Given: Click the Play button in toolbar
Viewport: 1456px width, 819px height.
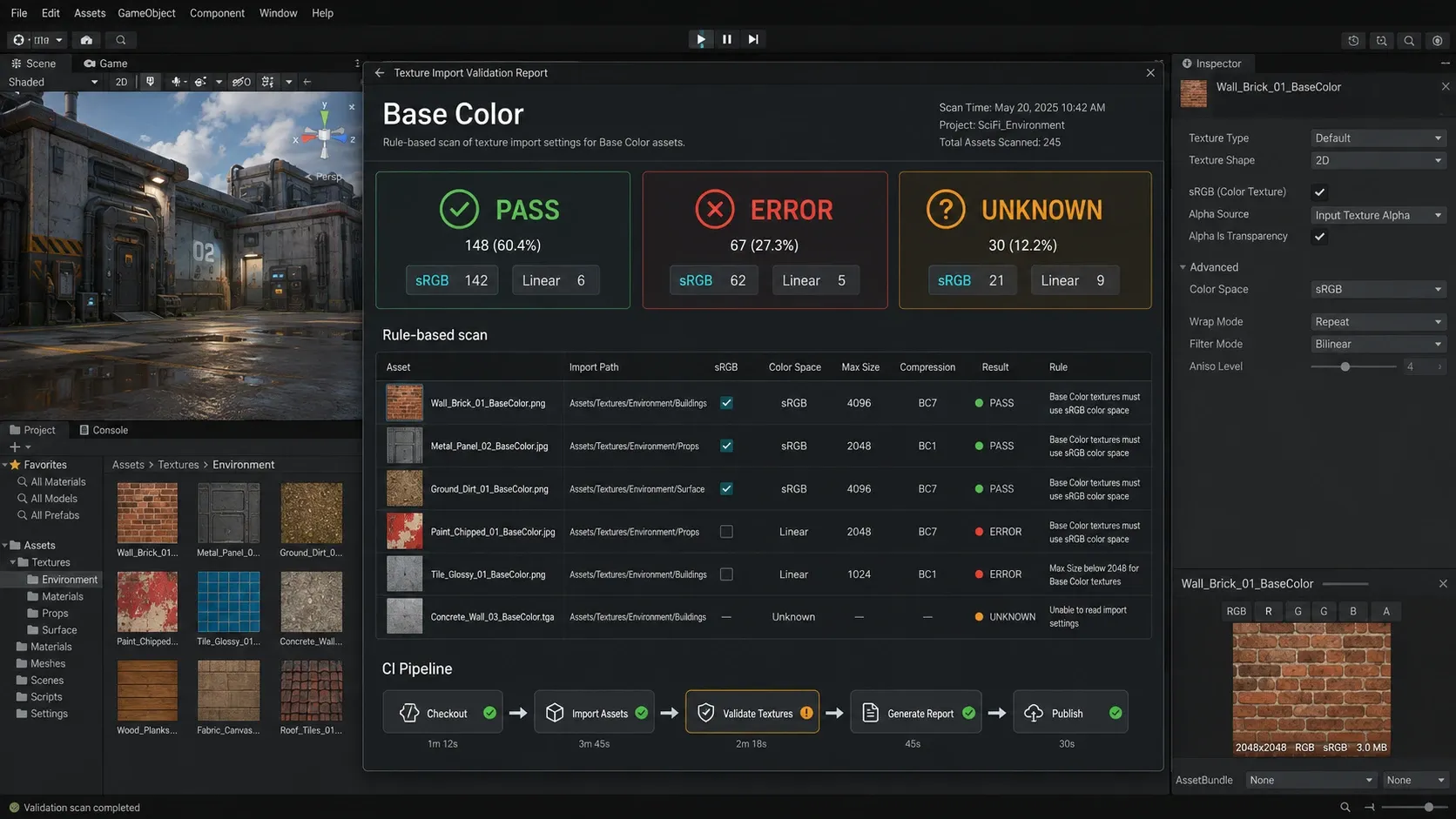Looking at the screenshot, I should [x=701, y=39].
